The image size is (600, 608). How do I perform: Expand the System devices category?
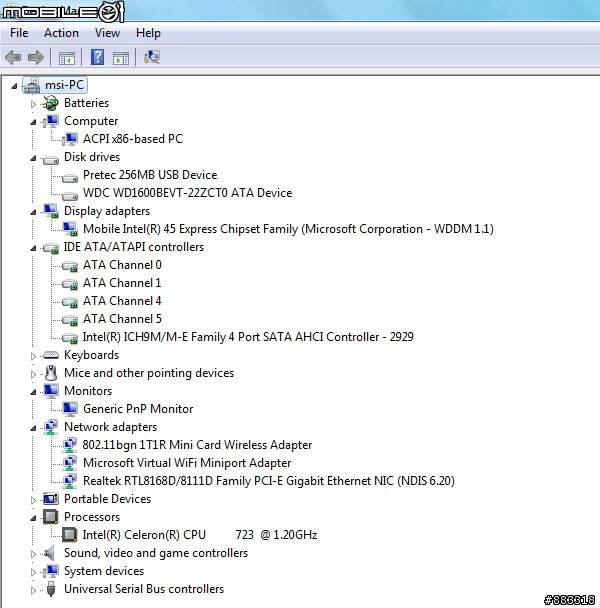[33, 572]
